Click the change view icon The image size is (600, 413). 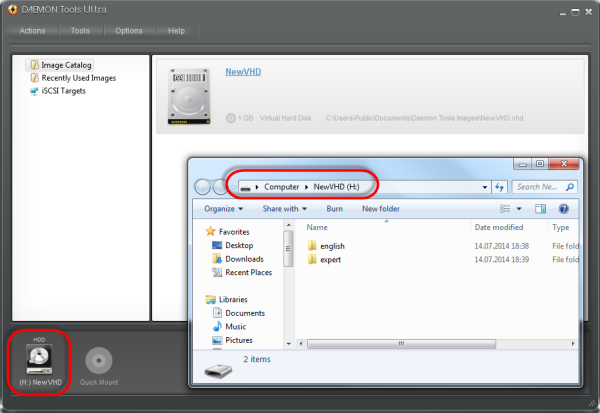[x=505, y=209]
